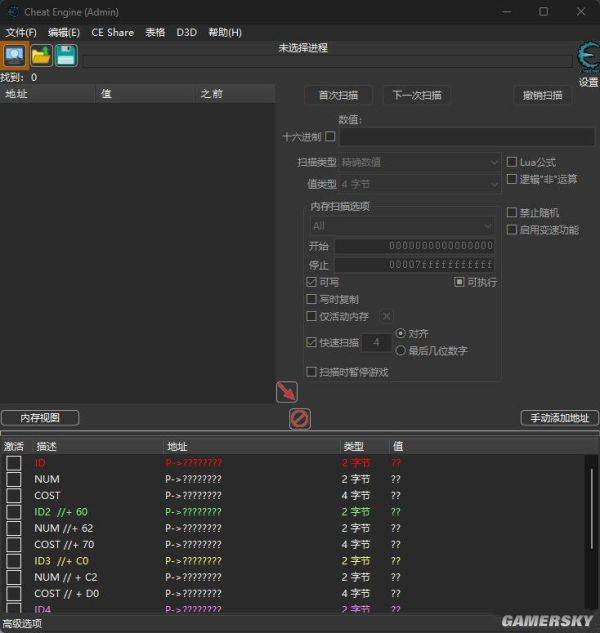Open a cheat table file folder icon
Screen dimensions: 600x633
[41, 55]
